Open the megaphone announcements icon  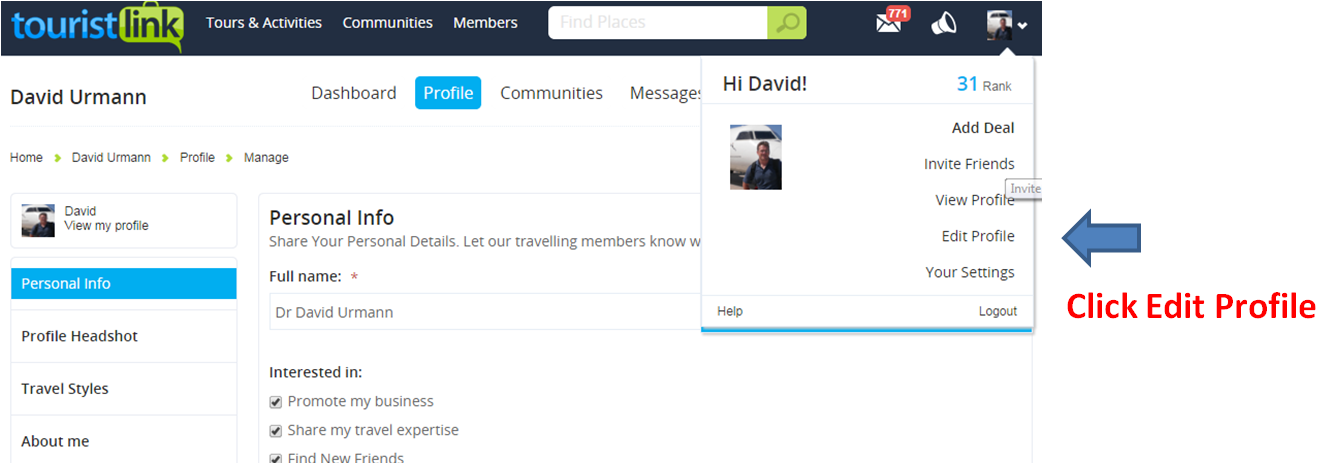click(x=943, y=24)
